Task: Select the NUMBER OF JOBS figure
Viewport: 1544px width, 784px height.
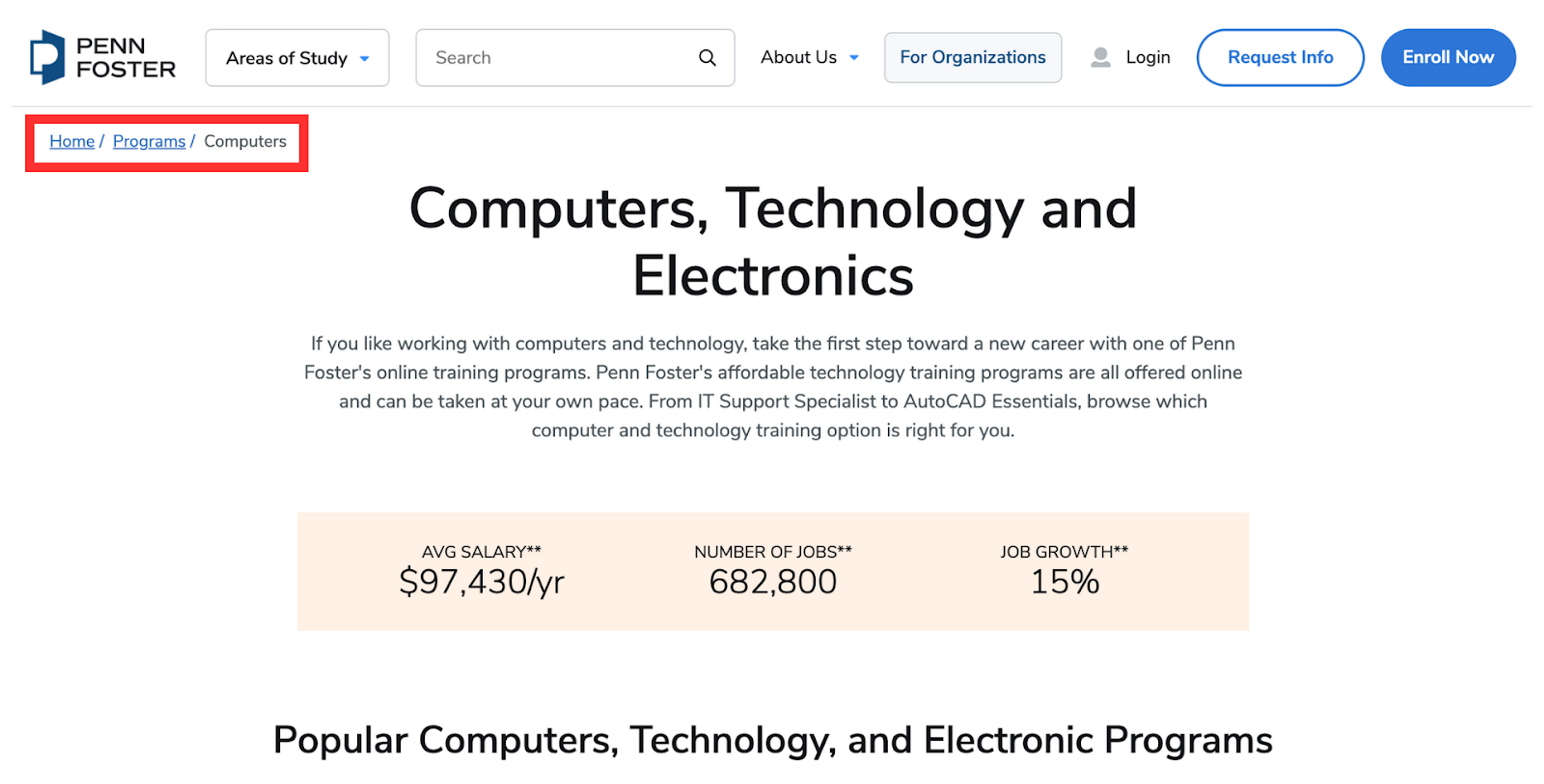Action: 772,580
